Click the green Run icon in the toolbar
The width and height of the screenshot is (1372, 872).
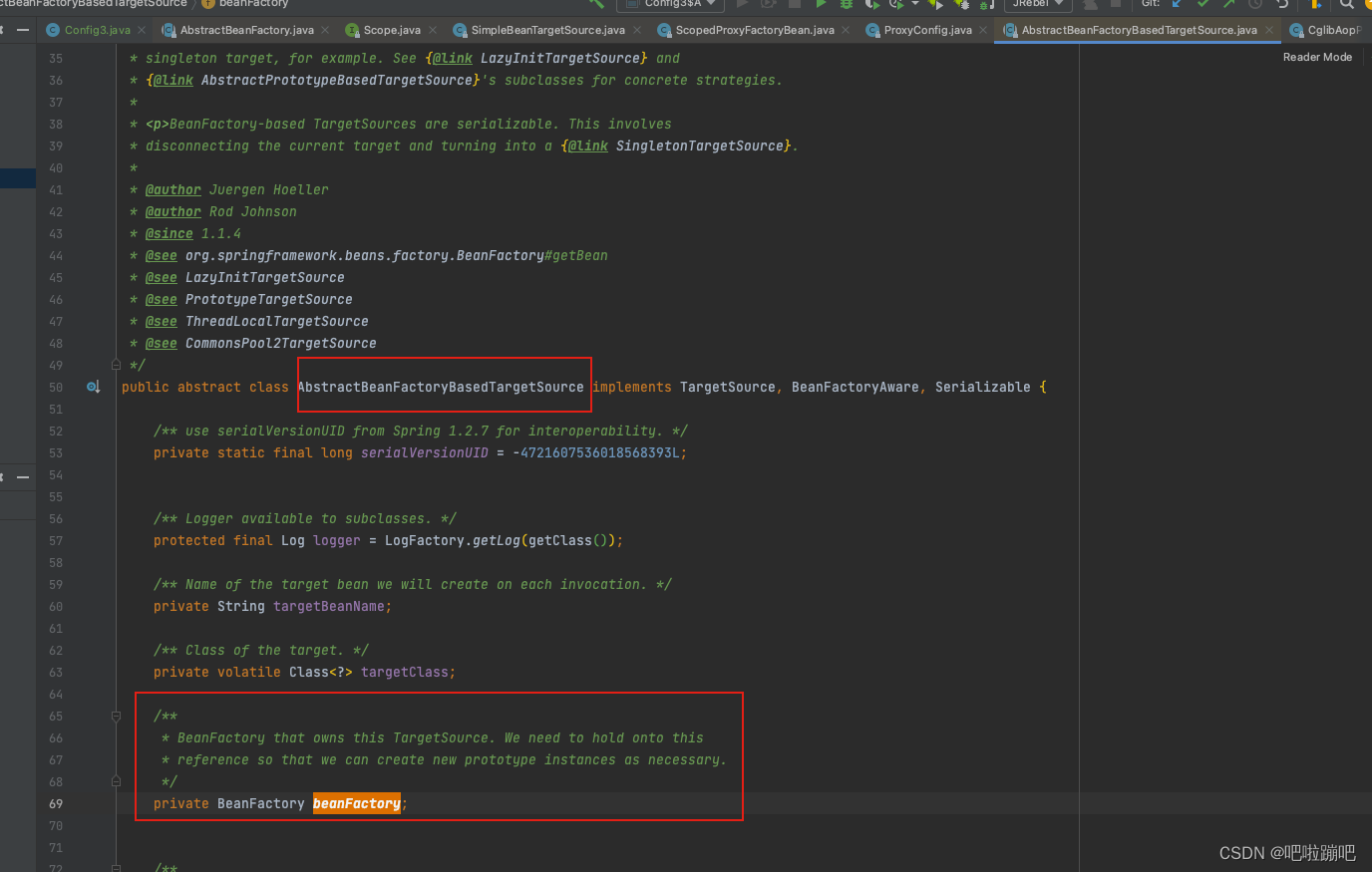(x=821, y=4)
